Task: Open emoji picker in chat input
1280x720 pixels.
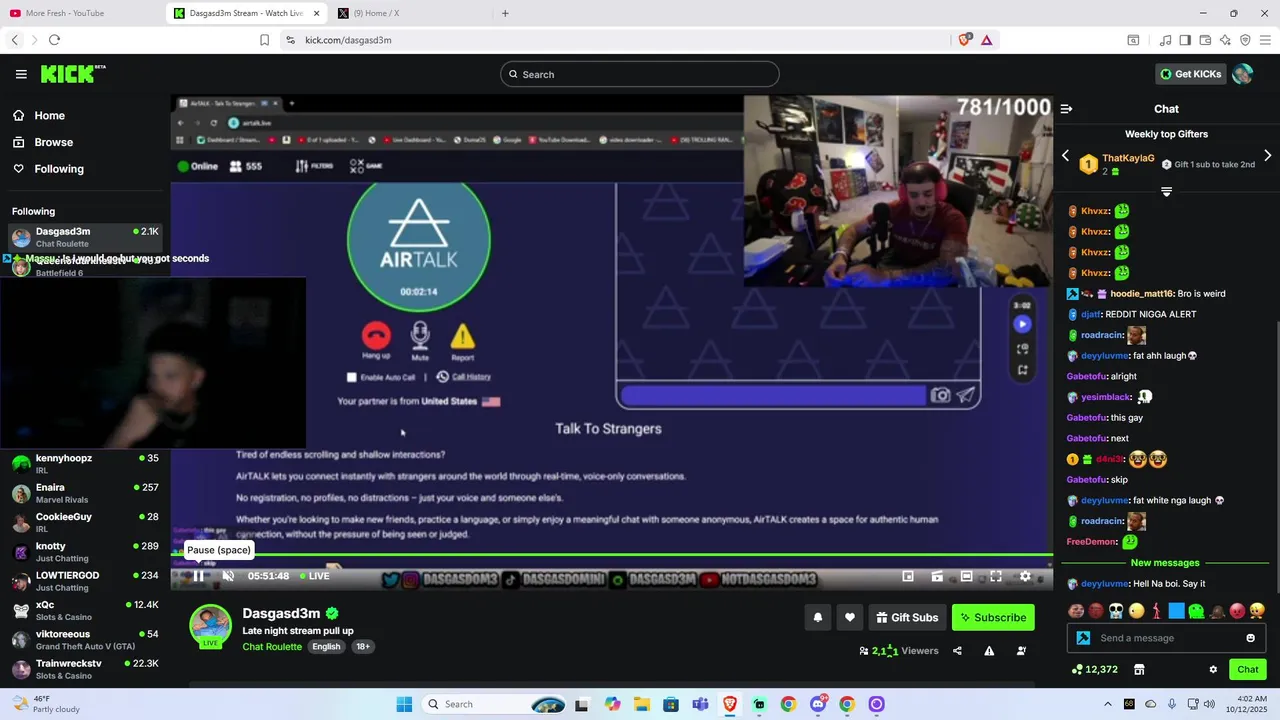Action: (1250, 638)
